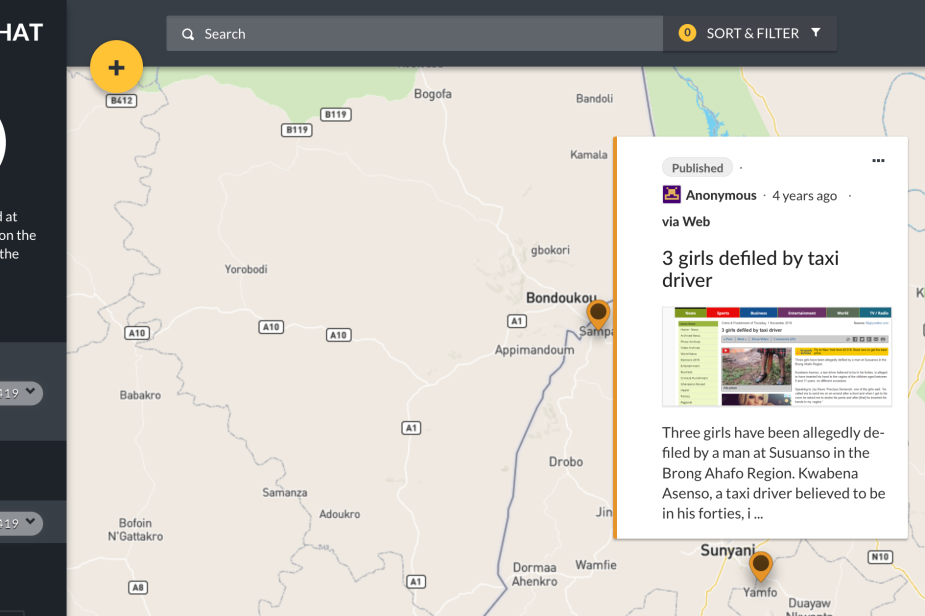This screenshot has width=925, height=616.
Task: Click the Anonymous author name
Action: pyautogui.click(x=720, y=195)
